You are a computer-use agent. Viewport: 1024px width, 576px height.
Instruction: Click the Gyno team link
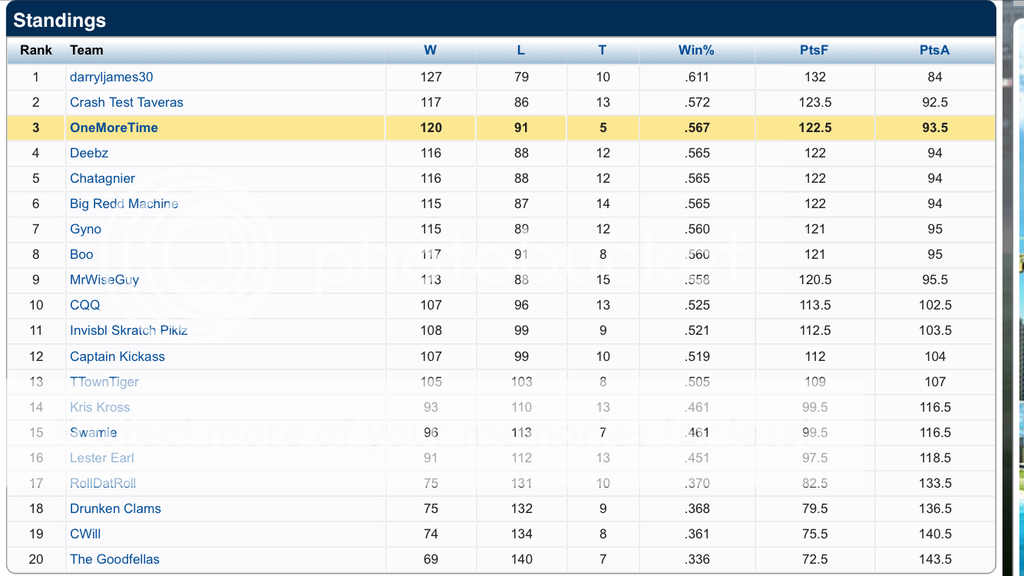click(85, 229)
